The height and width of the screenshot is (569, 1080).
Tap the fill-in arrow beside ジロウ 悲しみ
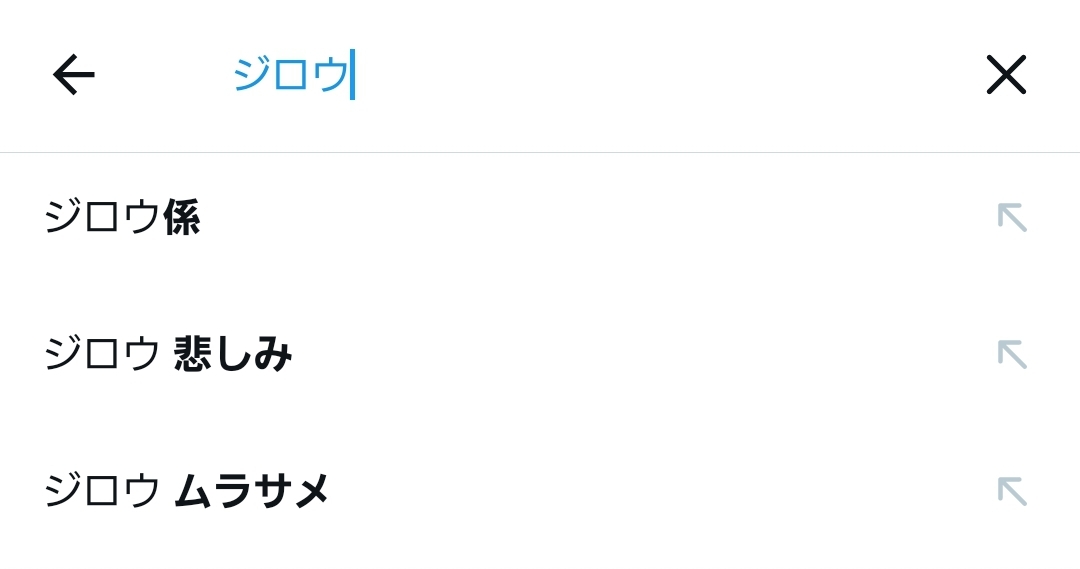1012,354
